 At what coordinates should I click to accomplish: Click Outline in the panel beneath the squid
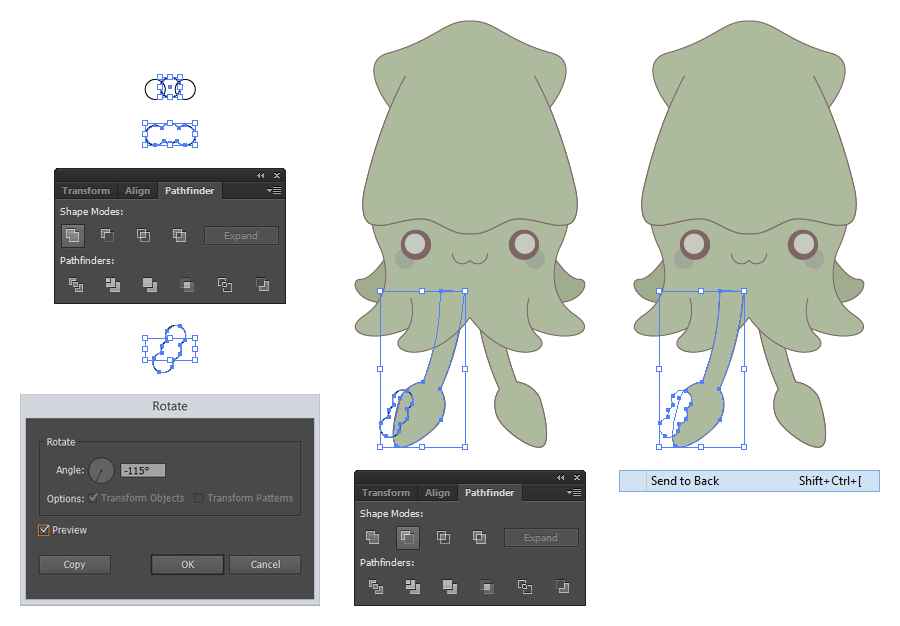525,586
